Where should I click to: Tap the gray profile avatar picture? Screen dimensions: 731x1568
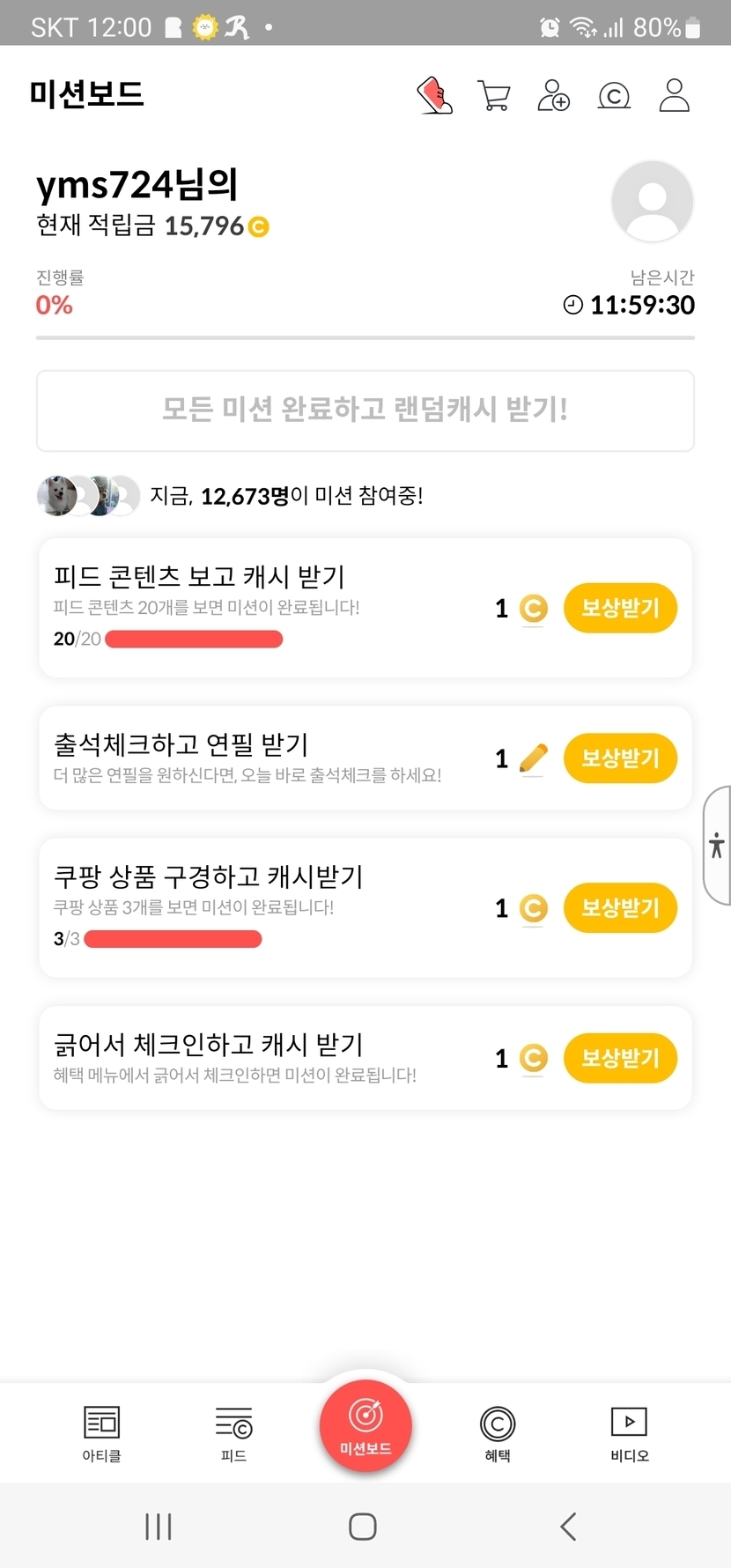(x=652, y=201)
